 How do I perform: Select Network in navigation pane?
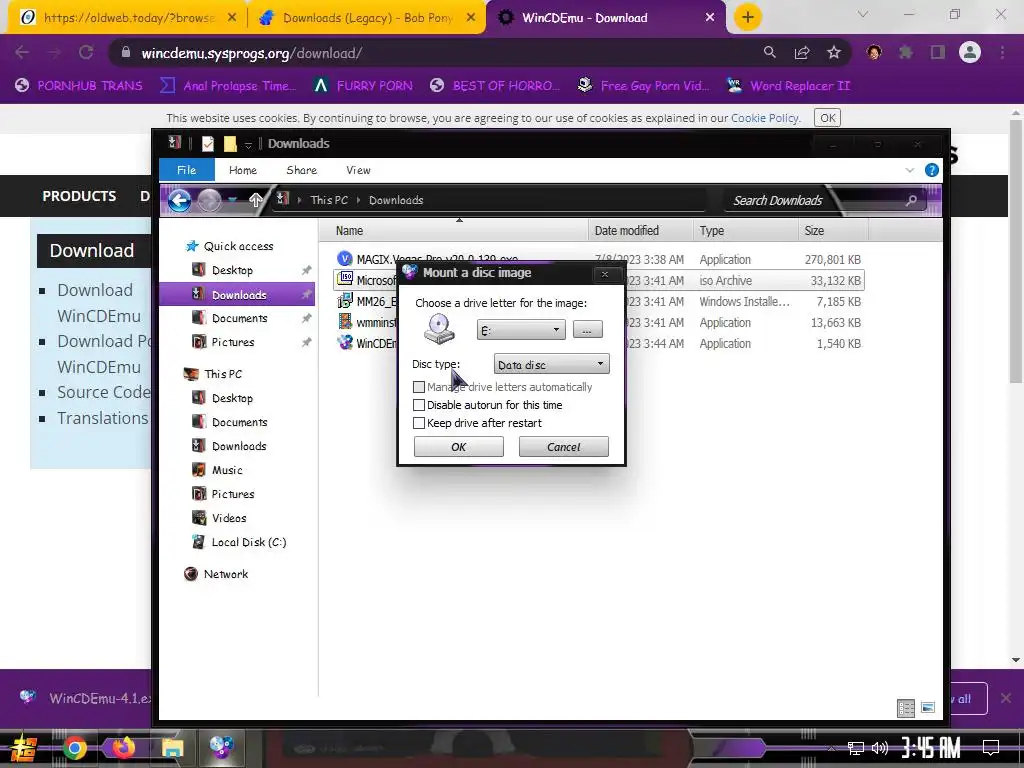(225, 574)
